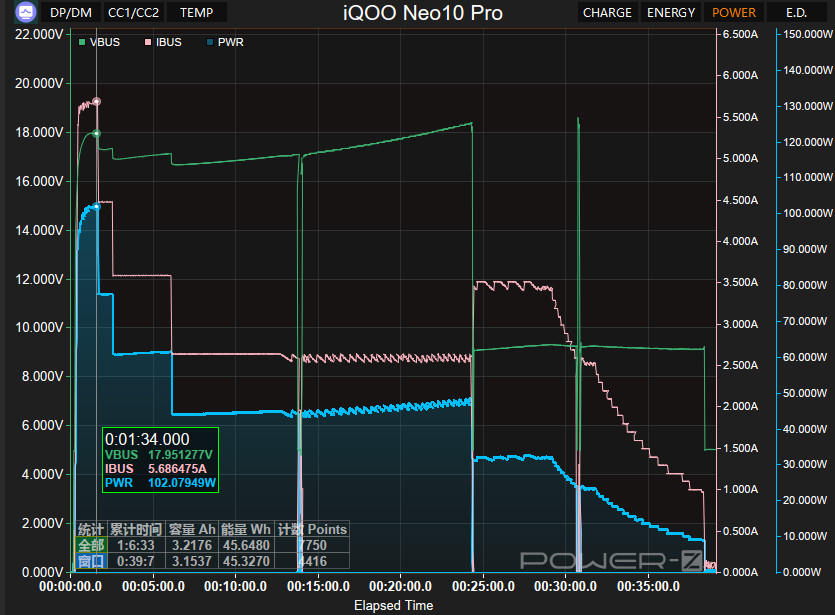835x615 pixels.
Task: Click the 0:01:34.000 cursor timestamp
Action: pyautogui.click(x=147, y=439)
